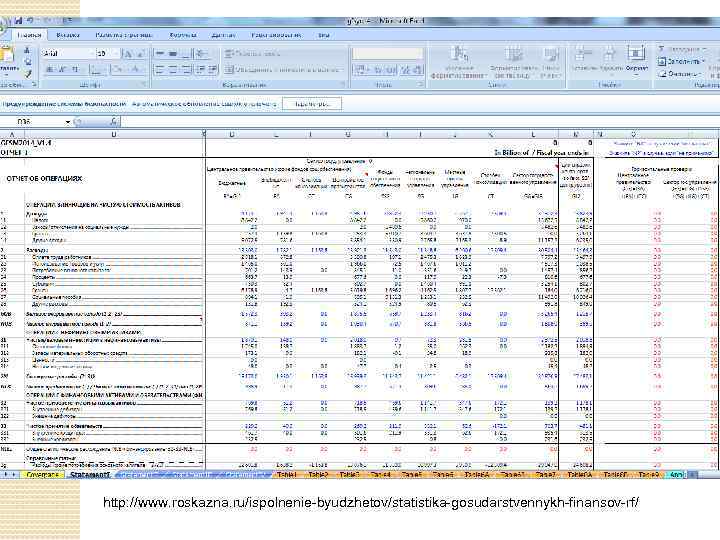Image resolution: width=720 pixels, height=540 pixels.
Task: Increase indent in alignment group
Action: [x=213, y=70]
